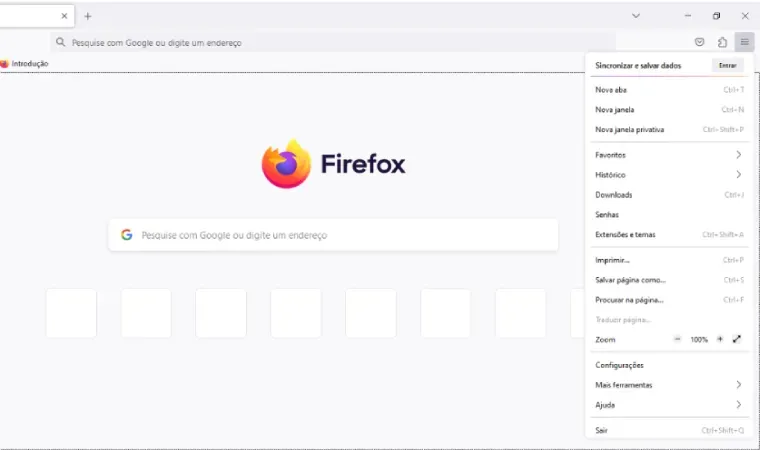
Task: Select Salvar página como...
Action: (669, 280)
